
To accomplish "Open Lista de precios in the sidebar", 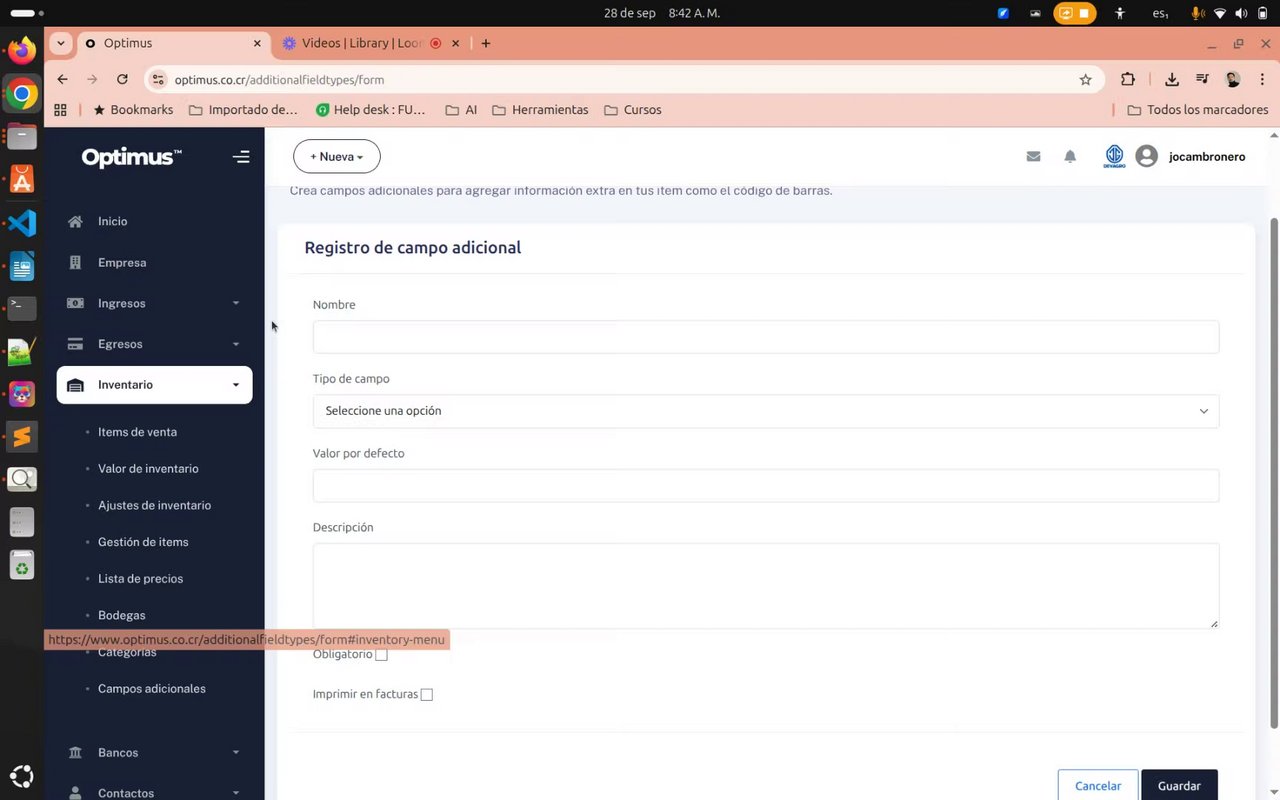I will (140, 579).
